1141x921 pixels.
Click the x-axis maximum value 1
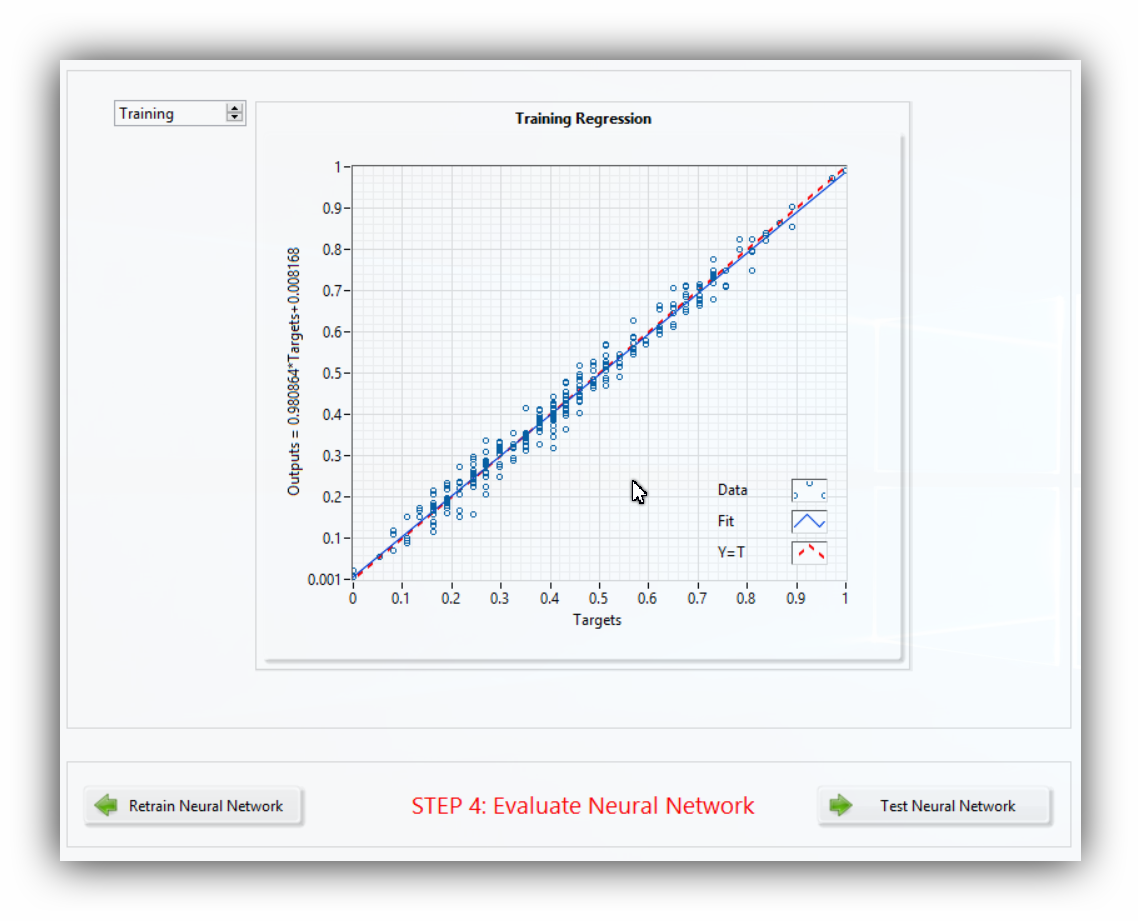(x=845, y=597)
